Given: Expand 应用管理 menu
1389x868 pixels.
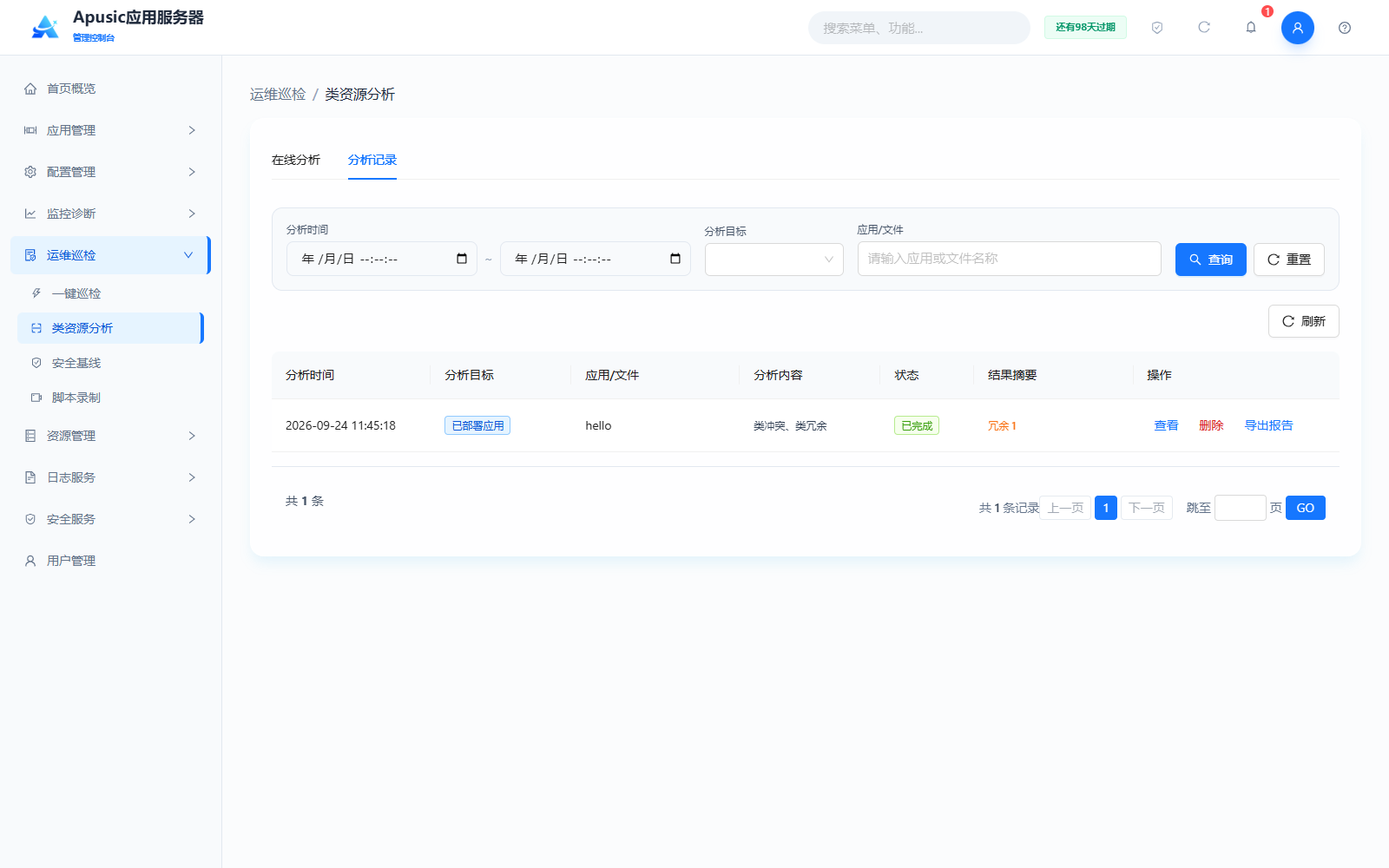Looking at the screenshot, I should coord(110,130).
